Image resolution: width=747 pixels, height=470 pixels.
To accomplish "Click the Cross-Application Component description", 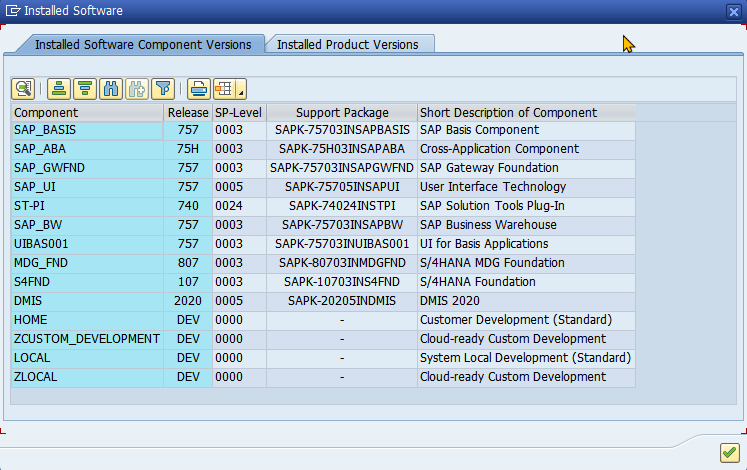I will tap(526, 150).
